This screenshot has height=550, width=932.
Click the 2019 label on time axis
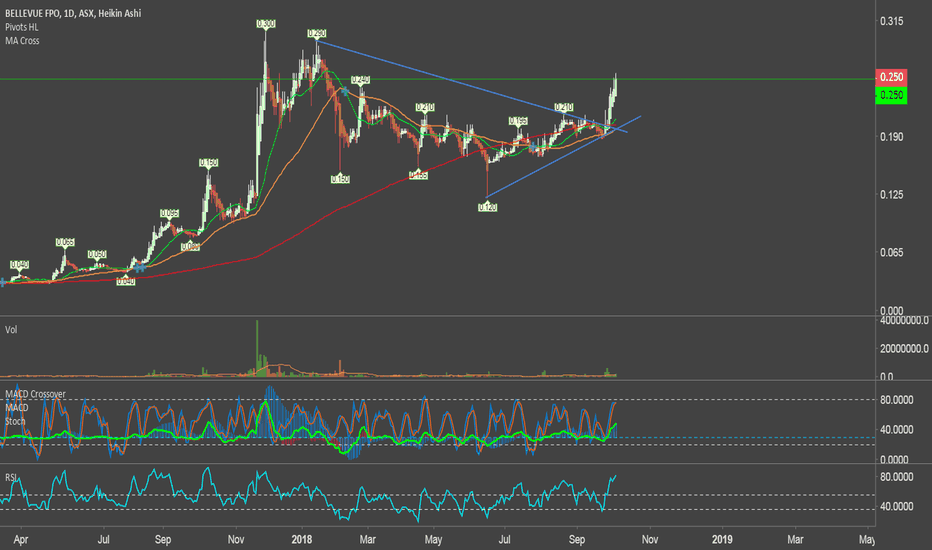722,539
